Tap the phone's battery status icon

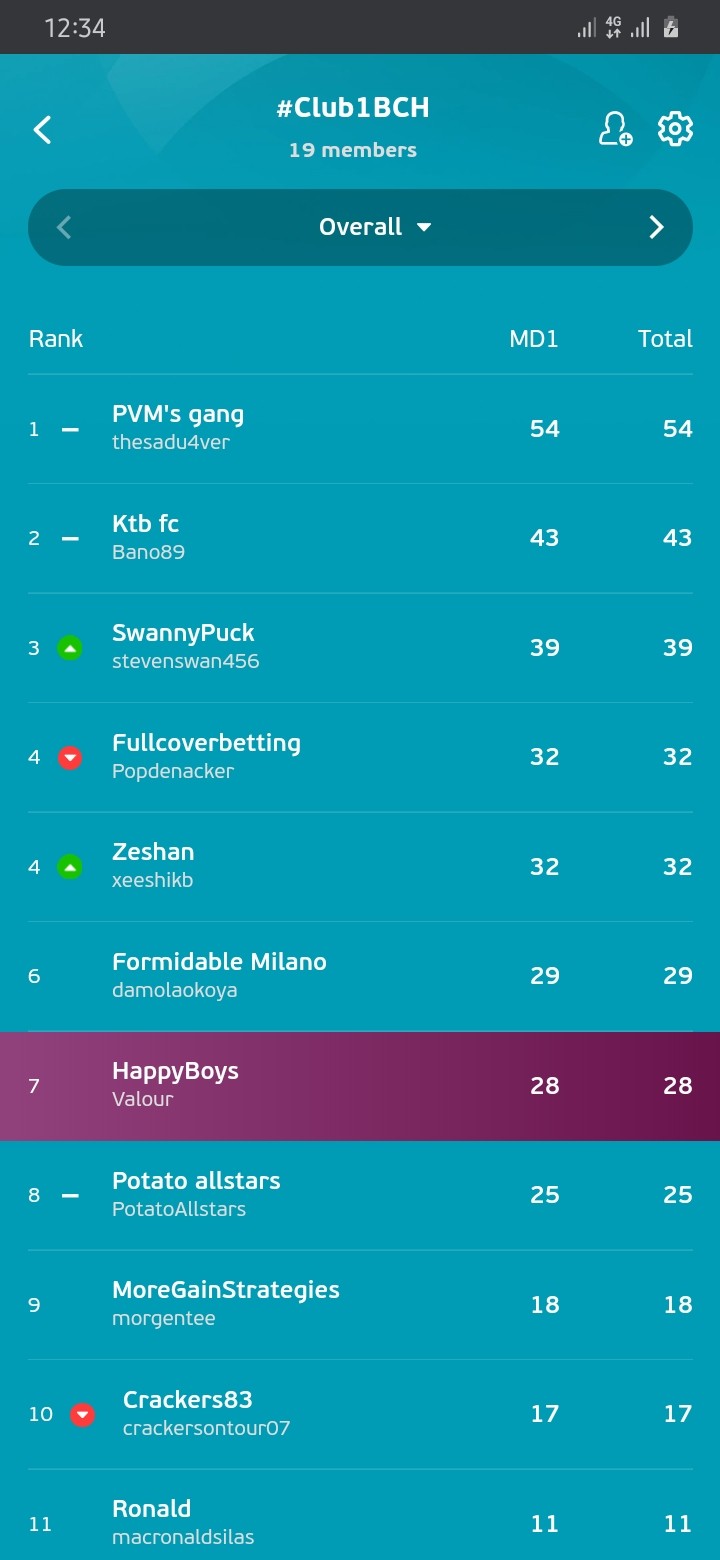click(671, 28)
